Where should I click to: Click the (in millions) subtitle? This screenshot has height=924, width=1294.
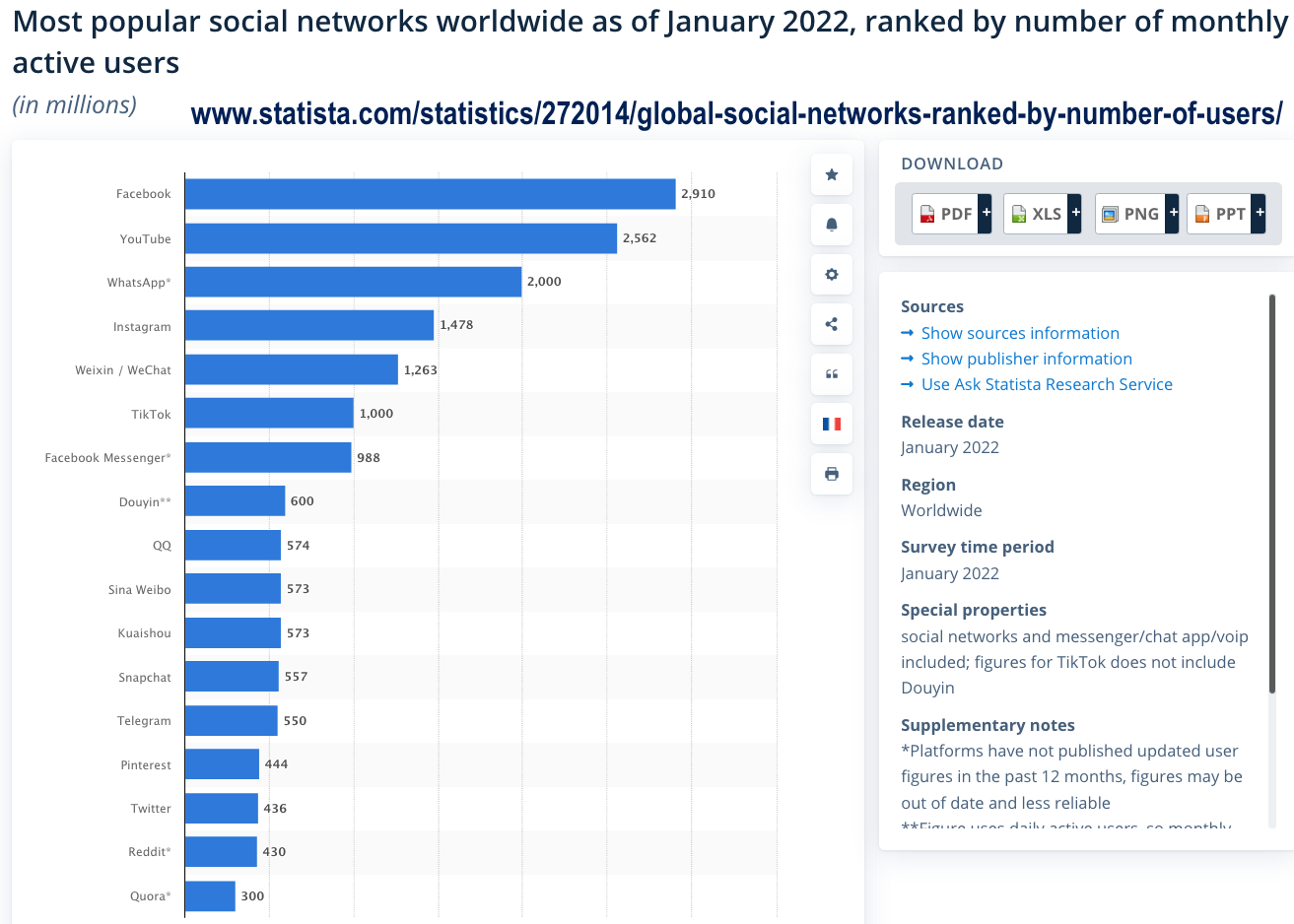click(x=75, y=104)
